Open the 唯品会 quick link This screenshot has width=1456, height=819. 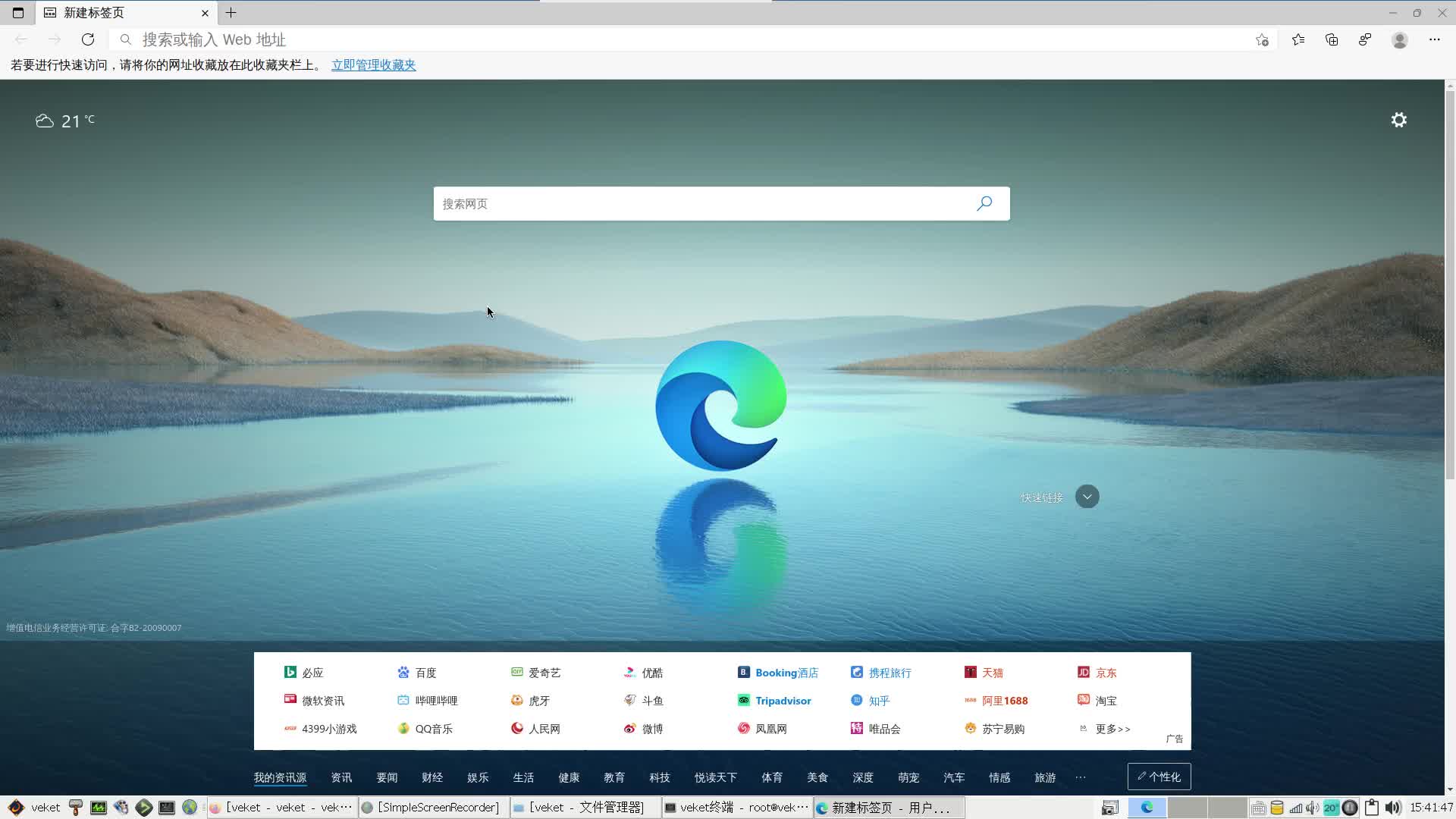coord(876,729)
